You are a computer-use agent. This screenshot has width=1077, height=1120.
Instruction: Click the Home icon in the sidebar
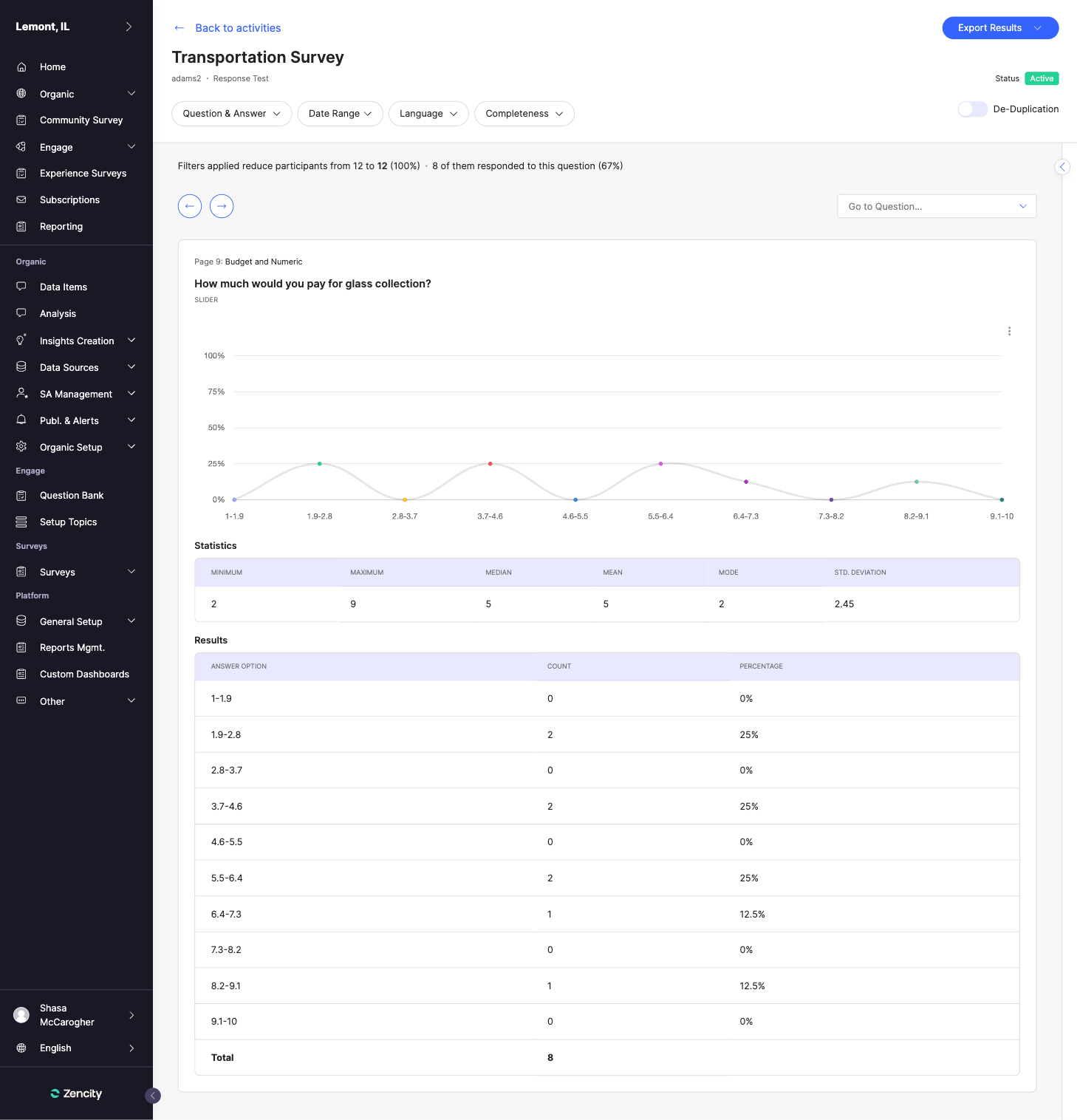click(x=21, y=67)
